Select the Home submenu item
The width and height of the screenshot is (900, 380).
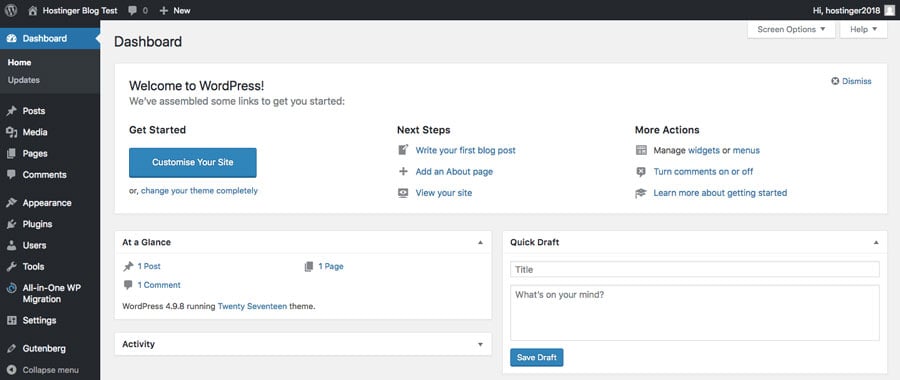point(20,63)
